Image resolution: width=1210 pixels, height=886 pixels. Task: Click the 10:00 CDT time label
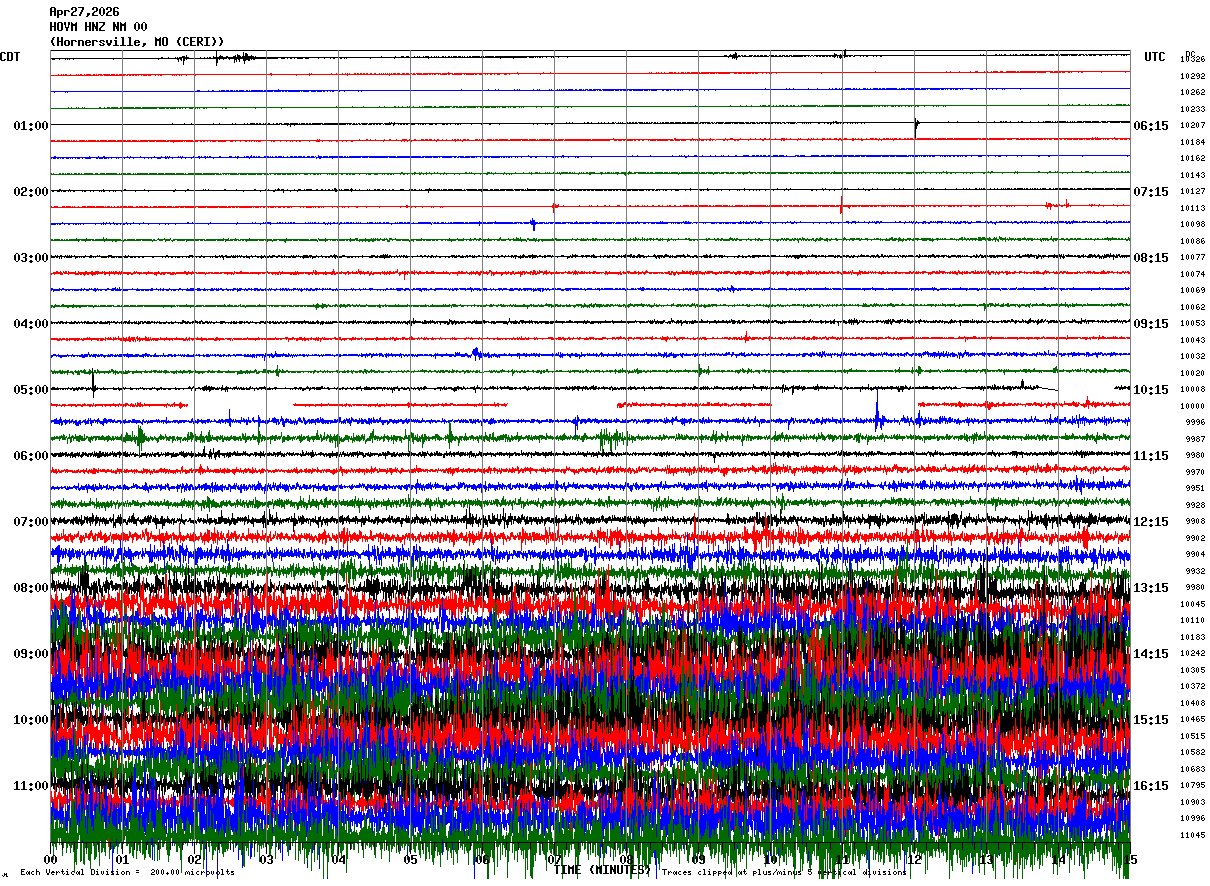(x=31, y=720)
